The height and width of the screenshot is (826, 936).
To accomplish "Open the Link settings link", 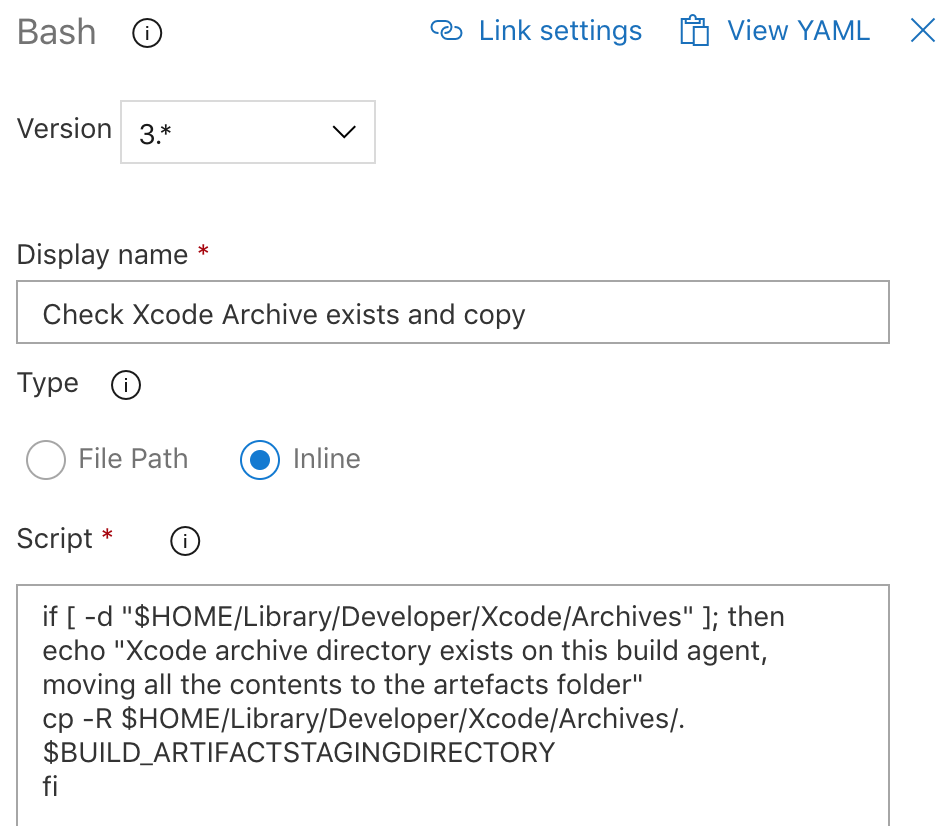I will 560,31.
